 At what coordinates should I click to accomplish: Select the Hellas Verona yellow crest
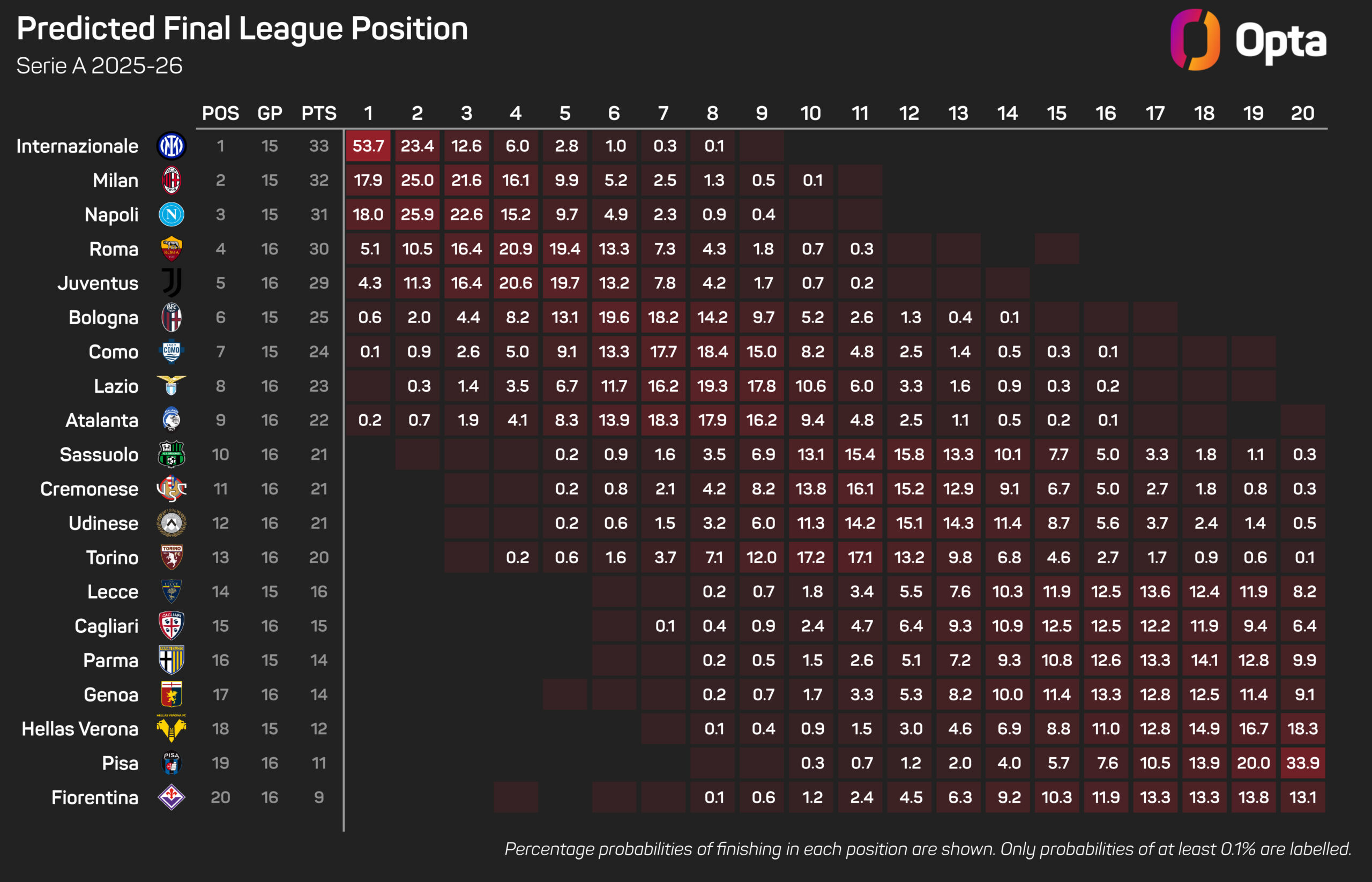[171, 729]
